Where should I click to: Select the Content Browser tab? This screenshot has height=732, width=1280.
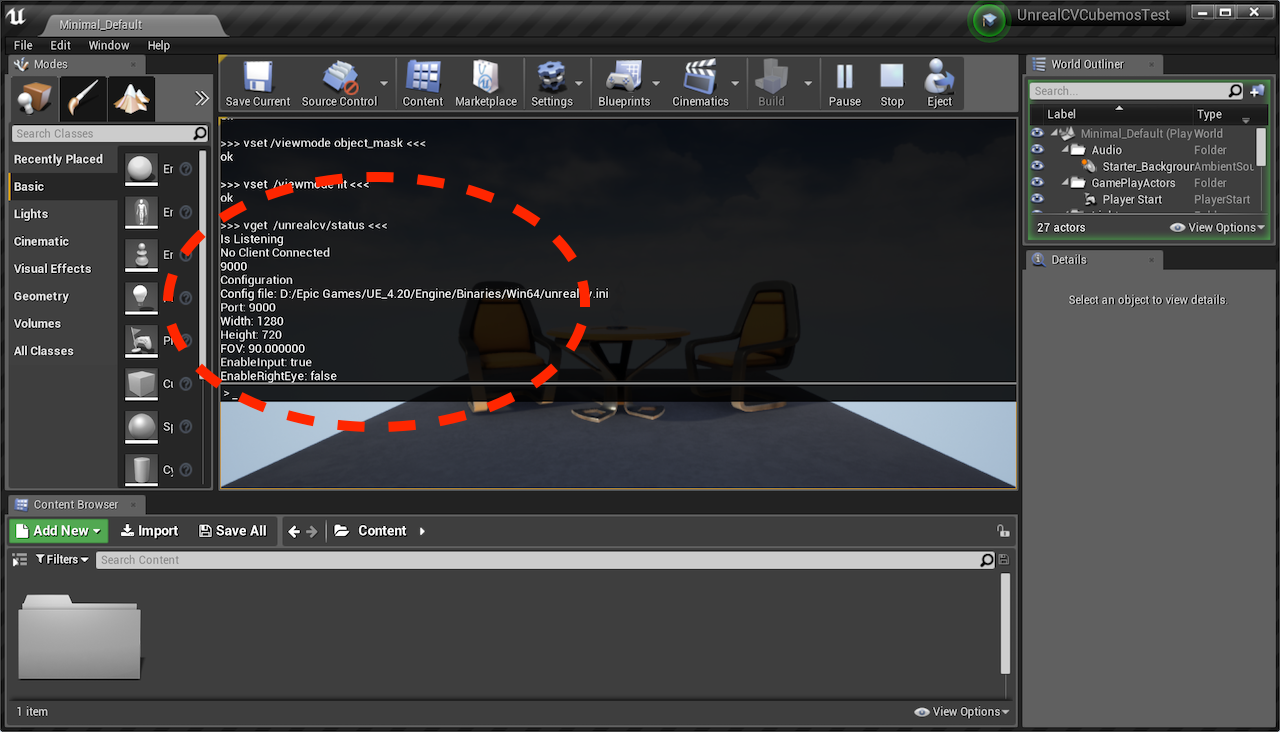coord(76,505)
